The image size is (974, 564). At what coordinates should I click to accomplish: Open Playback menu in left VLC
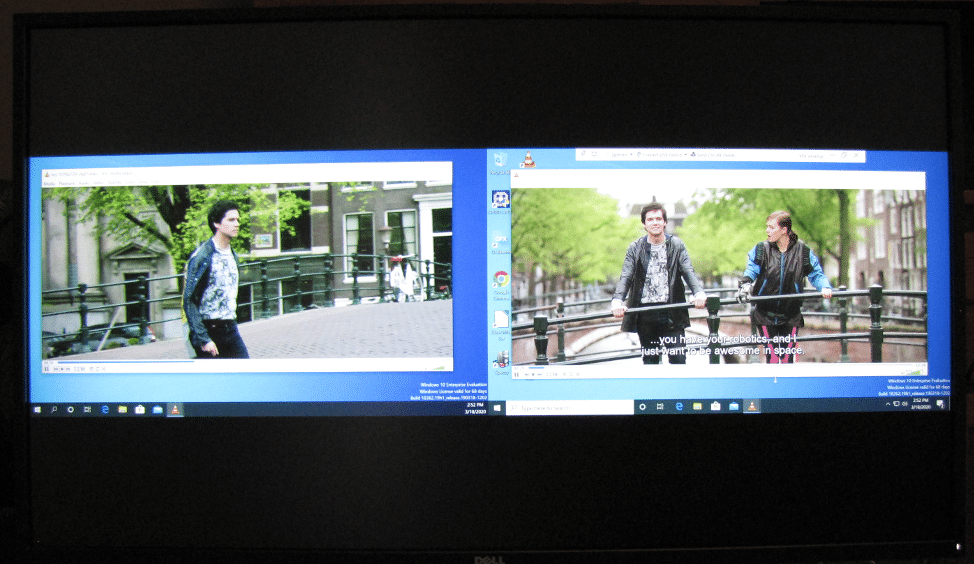click(x=66, y=184)
